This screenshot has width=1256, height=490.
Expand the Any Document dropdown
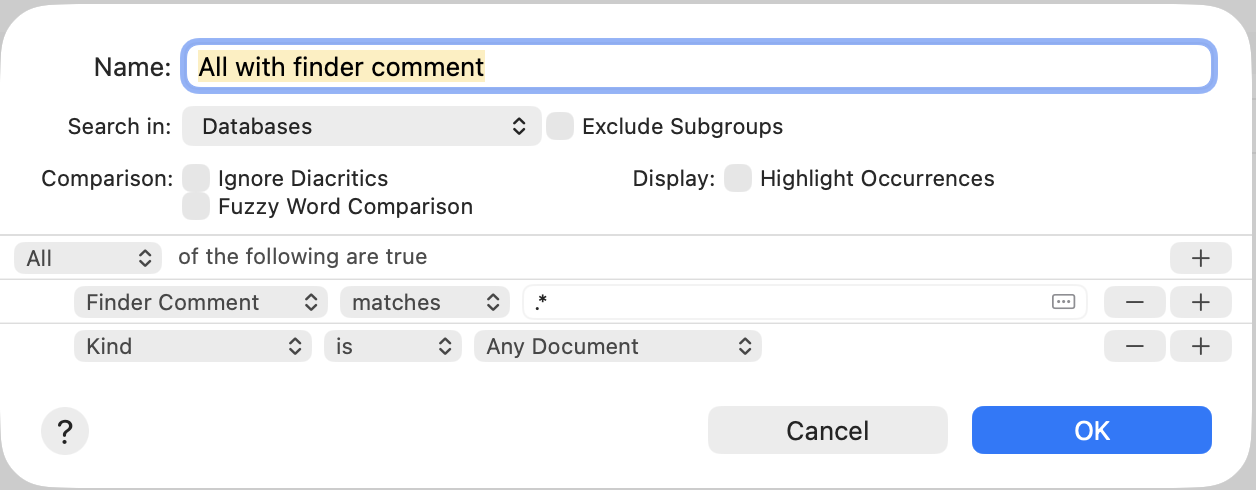pos(617,346)
